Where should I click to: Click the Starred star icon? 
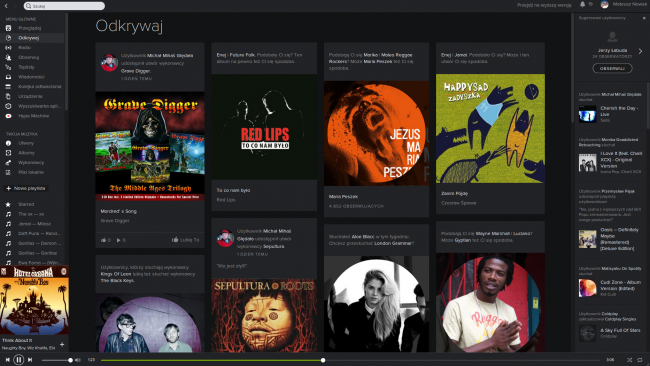pos(8,204)
